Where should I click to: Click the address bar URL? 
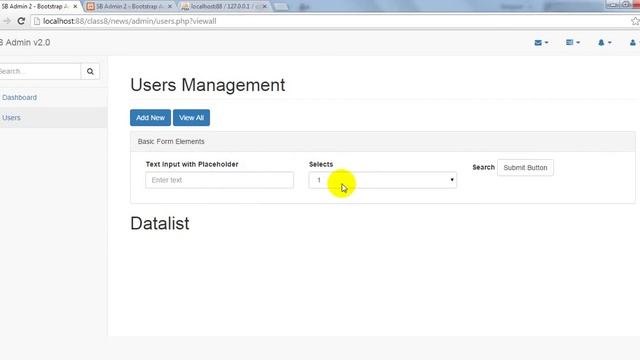pyautogui.click(x=130, y=21)
